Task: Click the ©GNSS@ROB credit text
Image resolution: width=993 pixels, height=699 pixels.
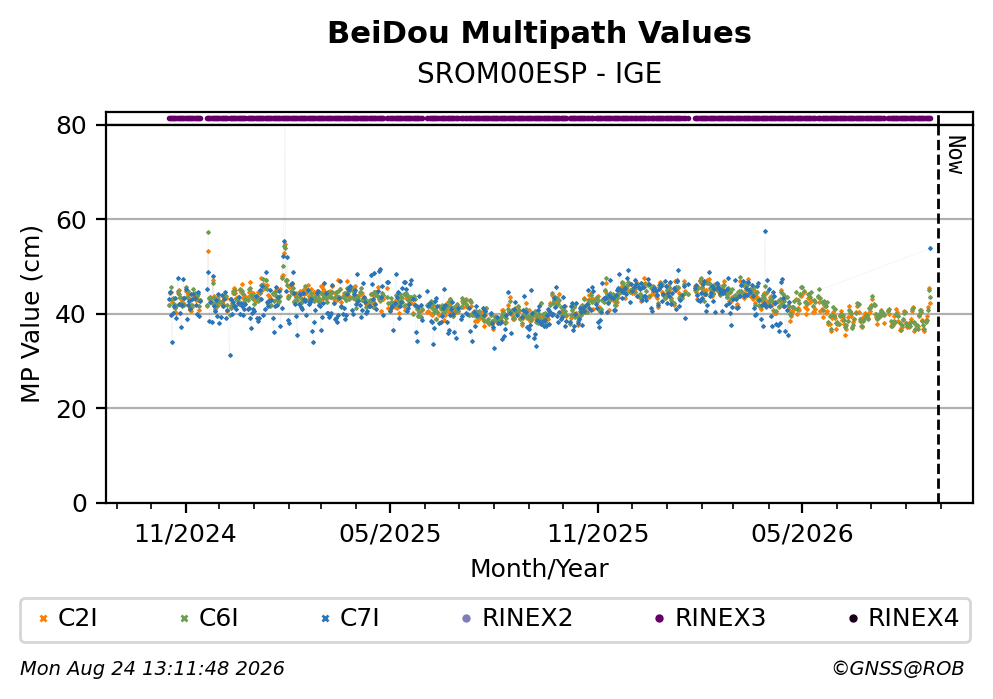Action: point(898,669)
